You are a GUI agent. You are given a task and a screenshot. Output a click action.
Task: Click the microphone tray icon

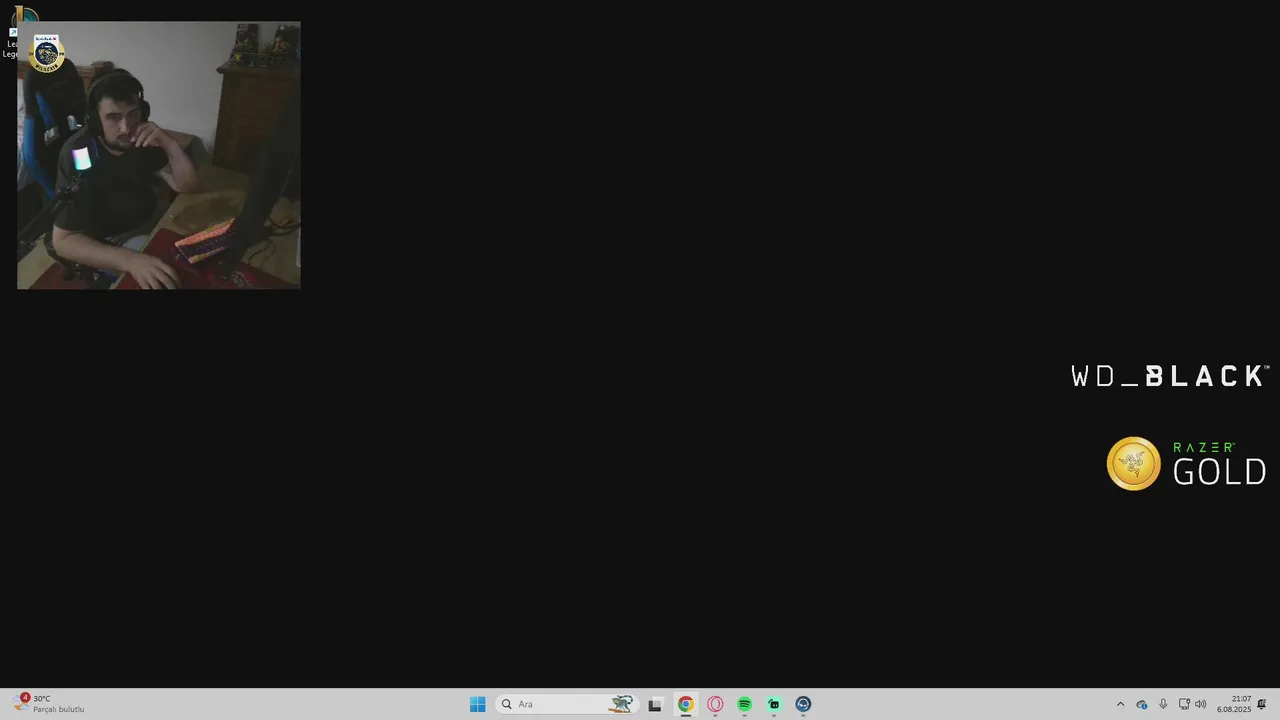coord(1163,704)
